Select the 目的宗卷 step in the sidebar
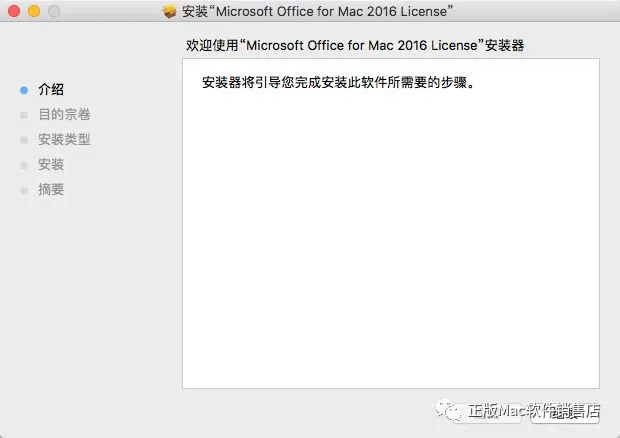Viewport: 620px width, 438px height. pos(64,114)
